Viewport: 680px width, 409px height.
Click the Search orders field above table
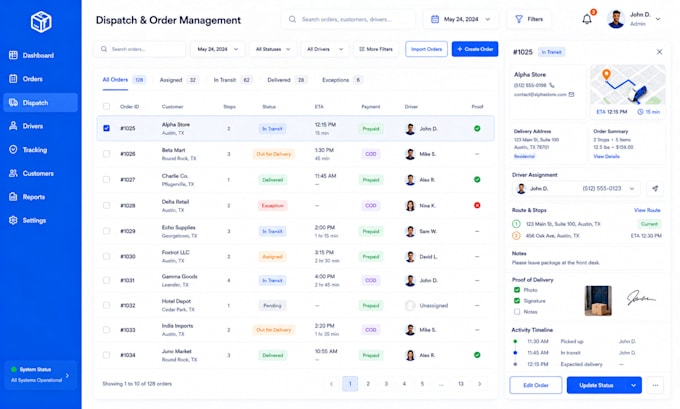140,49
